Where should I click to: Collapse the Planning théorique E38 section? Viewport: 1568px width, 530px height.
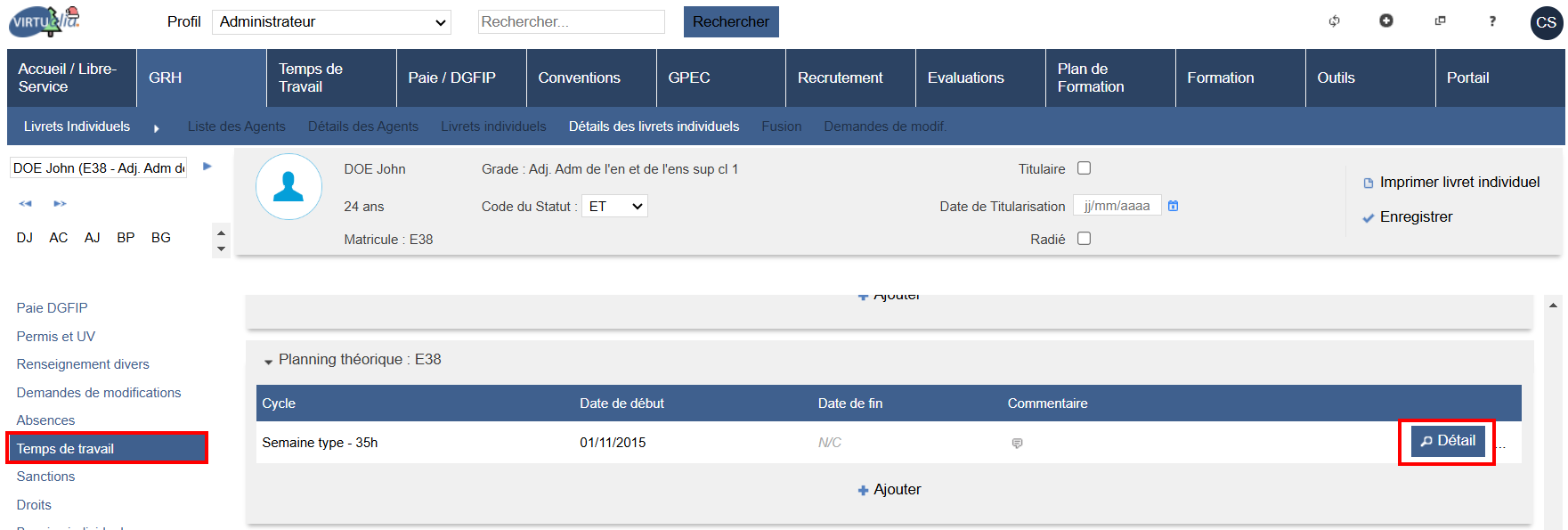268,361
